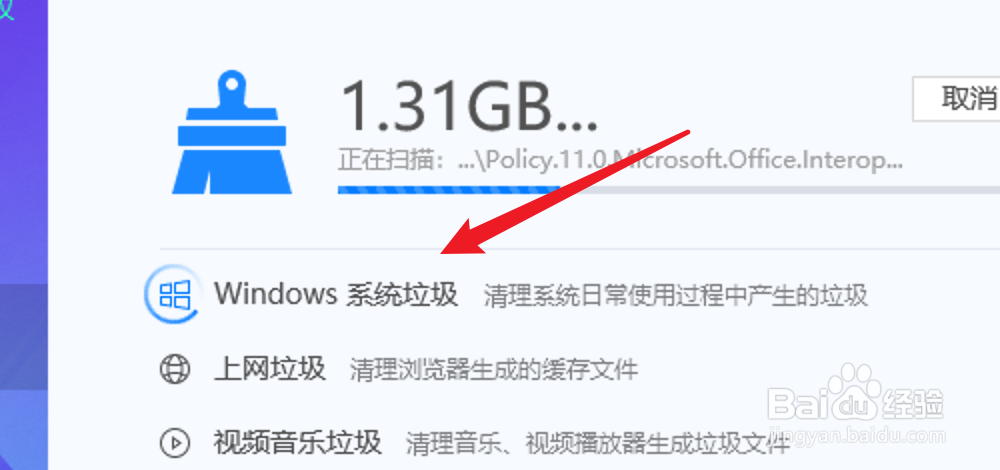Click the blue broom cleanup icon
Screen dimensions: 1000x470
232,133
